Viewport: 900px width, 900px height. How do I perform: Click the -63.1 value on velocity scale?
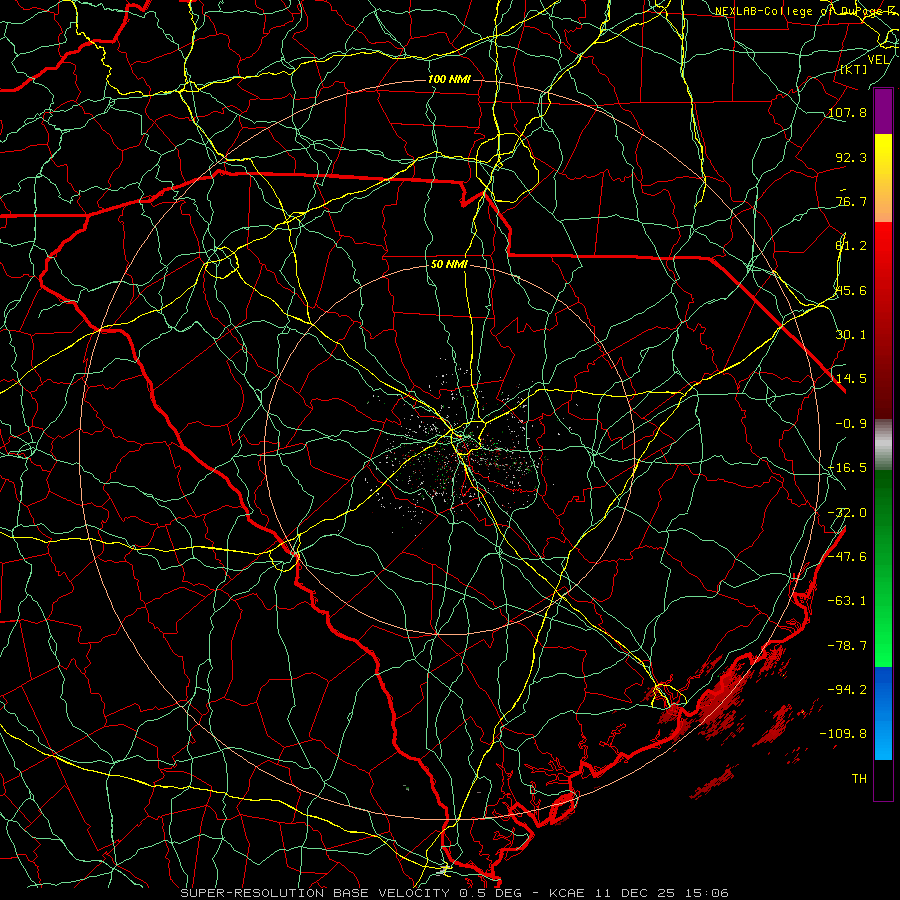(x=847, y=601)
